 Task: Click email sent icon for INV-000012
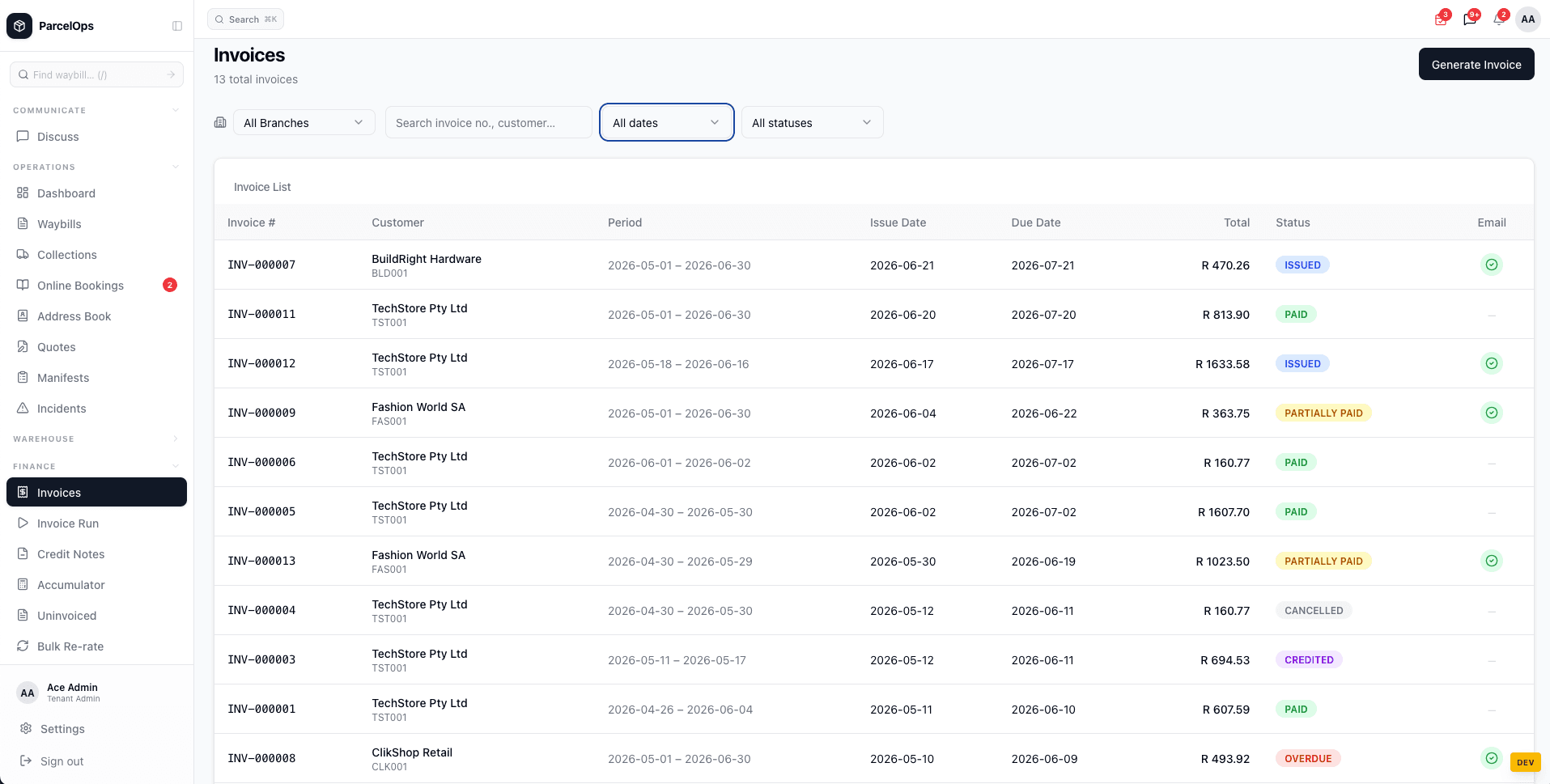pos(1492,363)
